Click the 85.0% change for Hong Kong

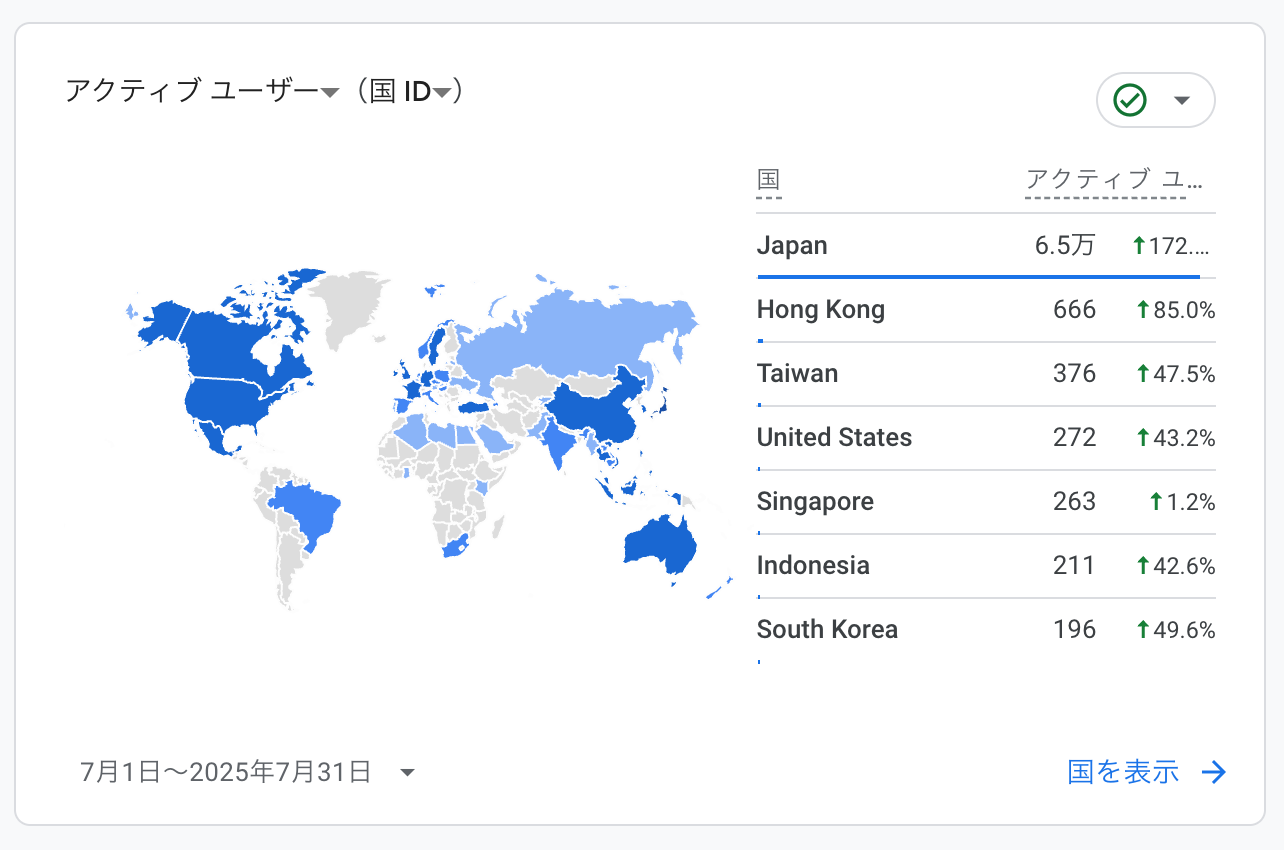click(1176, 311)
